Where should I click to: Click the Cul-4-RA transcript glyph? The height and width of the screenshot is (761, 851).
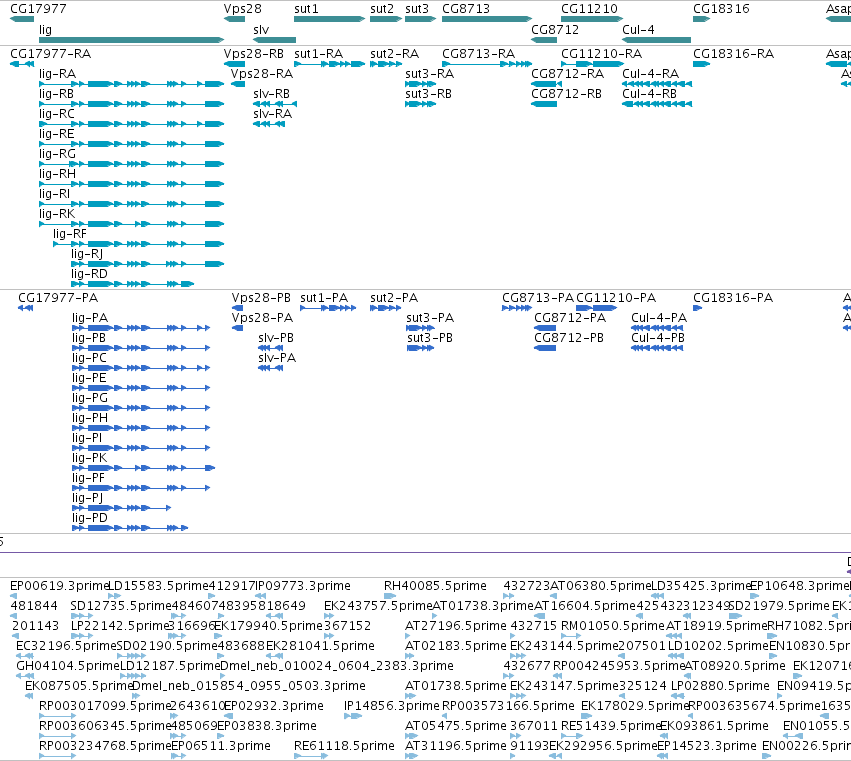(x=657, y=84)
